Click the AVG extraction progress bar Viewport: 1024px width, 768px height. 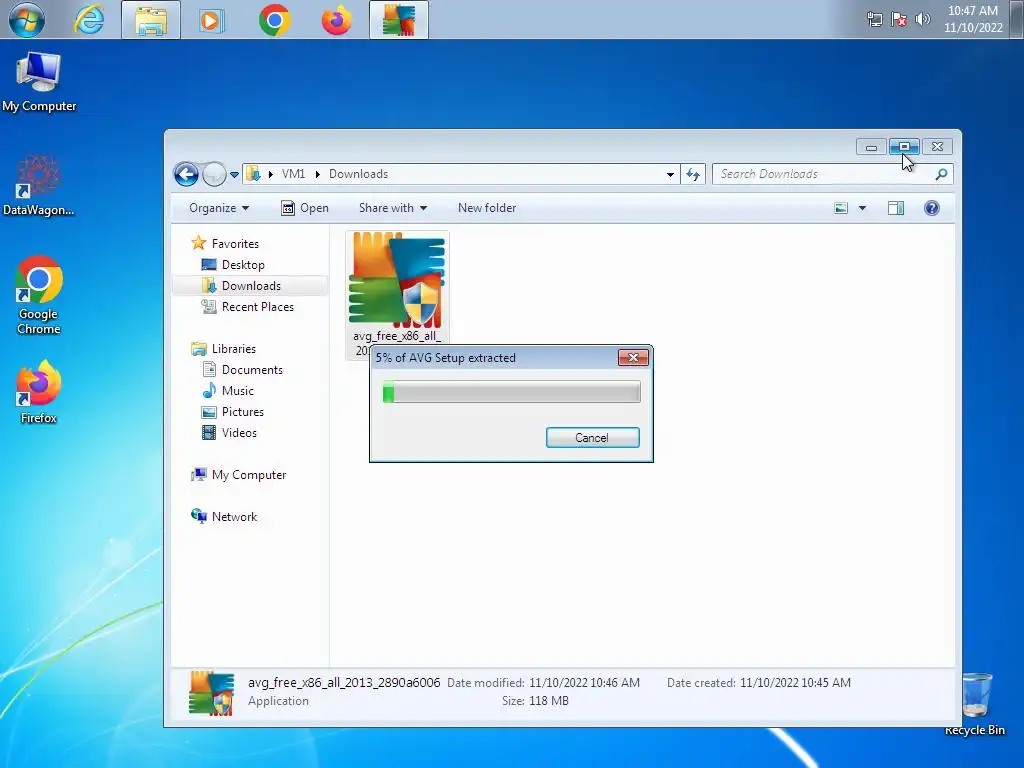[x=511, y=392]
